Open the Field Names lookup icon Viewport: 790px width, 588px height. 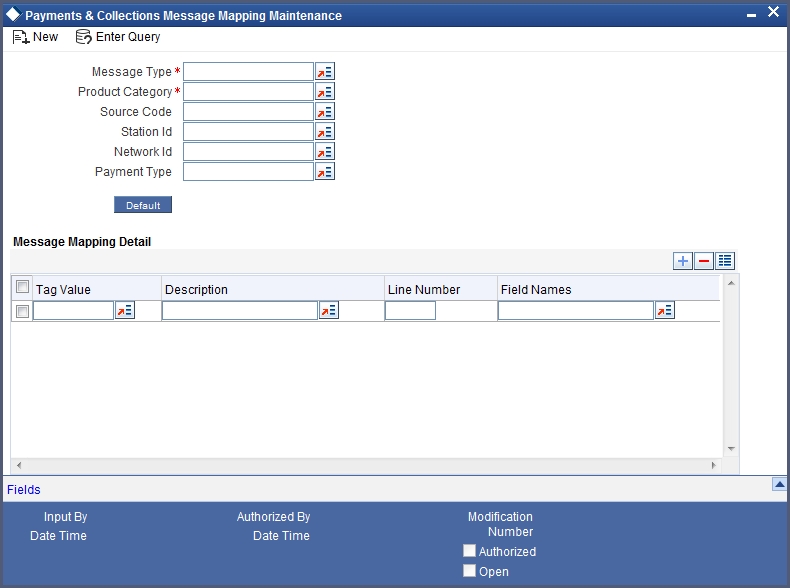(665, 310)
